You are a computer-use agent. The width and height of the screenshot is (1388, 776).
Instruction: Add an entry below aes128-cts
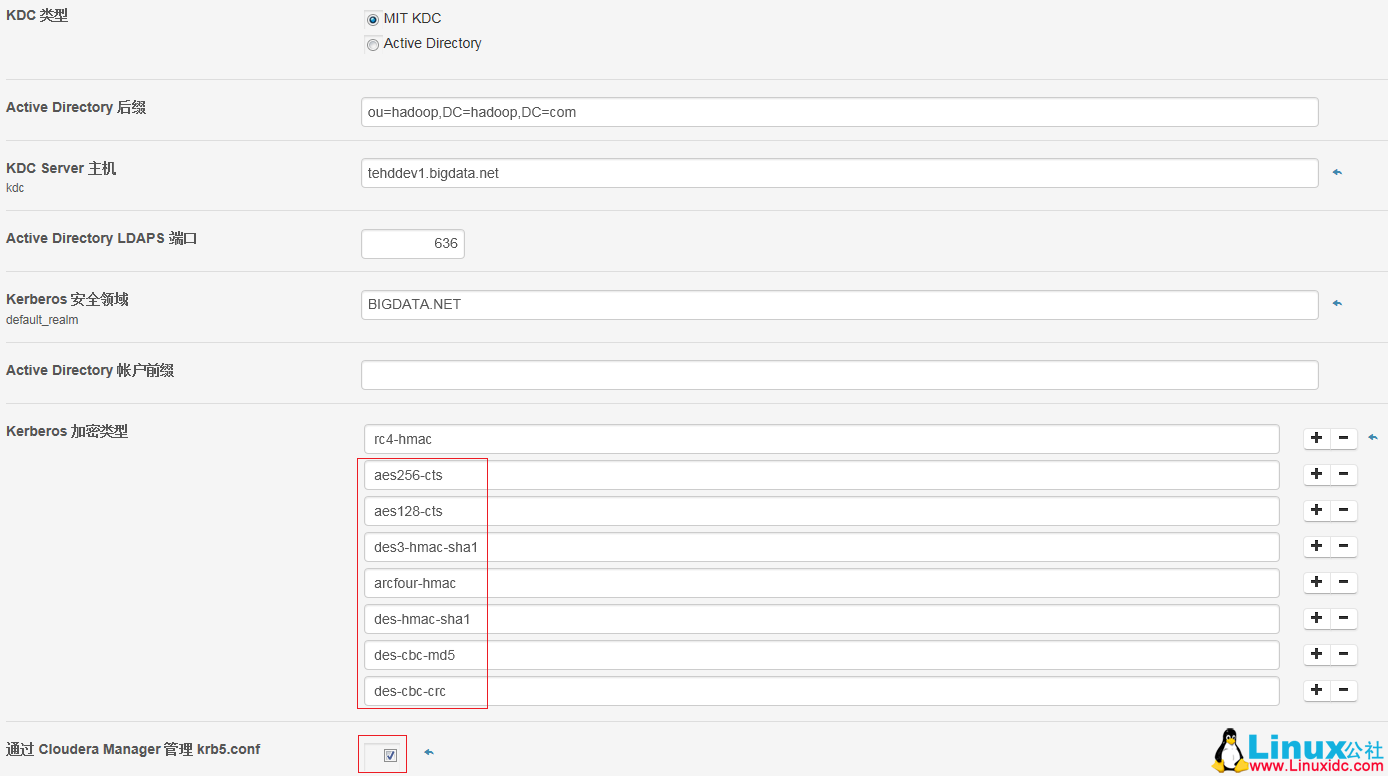coord(1316,510)
